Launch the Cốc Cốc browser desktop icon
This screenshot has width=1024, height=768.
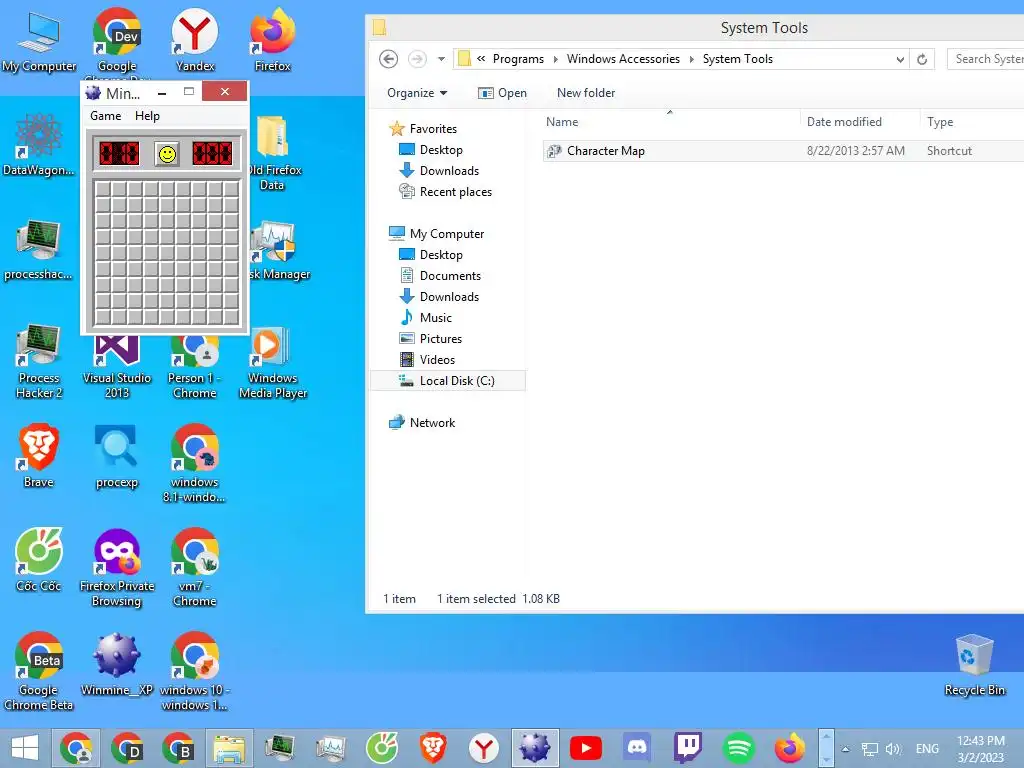pyautogui.click(x=39, y=560)
